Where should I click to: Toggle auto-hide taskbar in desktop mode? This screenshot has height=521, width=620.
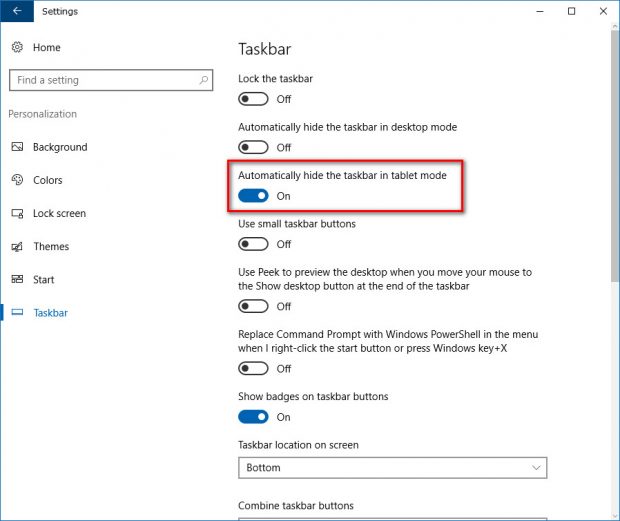253,147
